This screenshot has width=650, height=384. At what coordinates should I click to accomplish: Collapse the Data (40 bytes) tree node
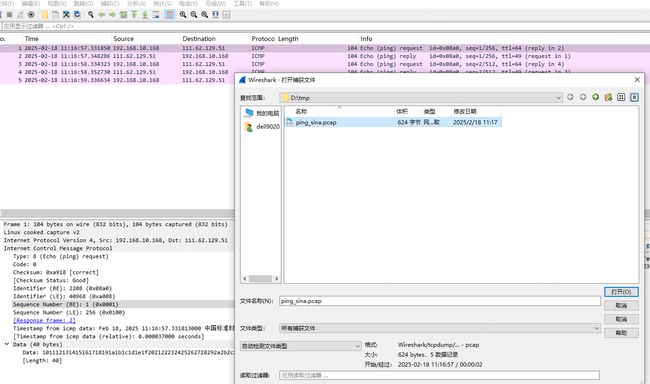[7, 344]
